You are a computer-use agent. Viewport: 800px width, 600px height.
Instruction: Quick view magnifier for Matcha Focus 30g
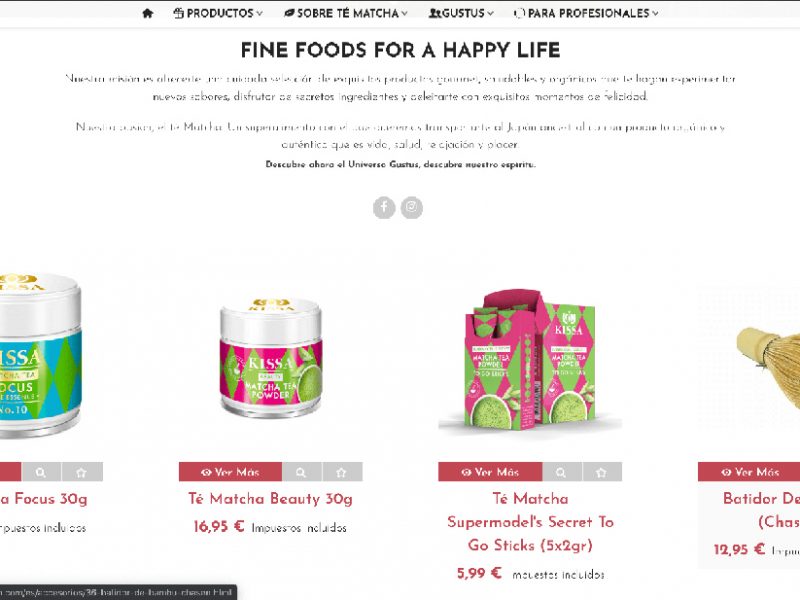(41, 472)
